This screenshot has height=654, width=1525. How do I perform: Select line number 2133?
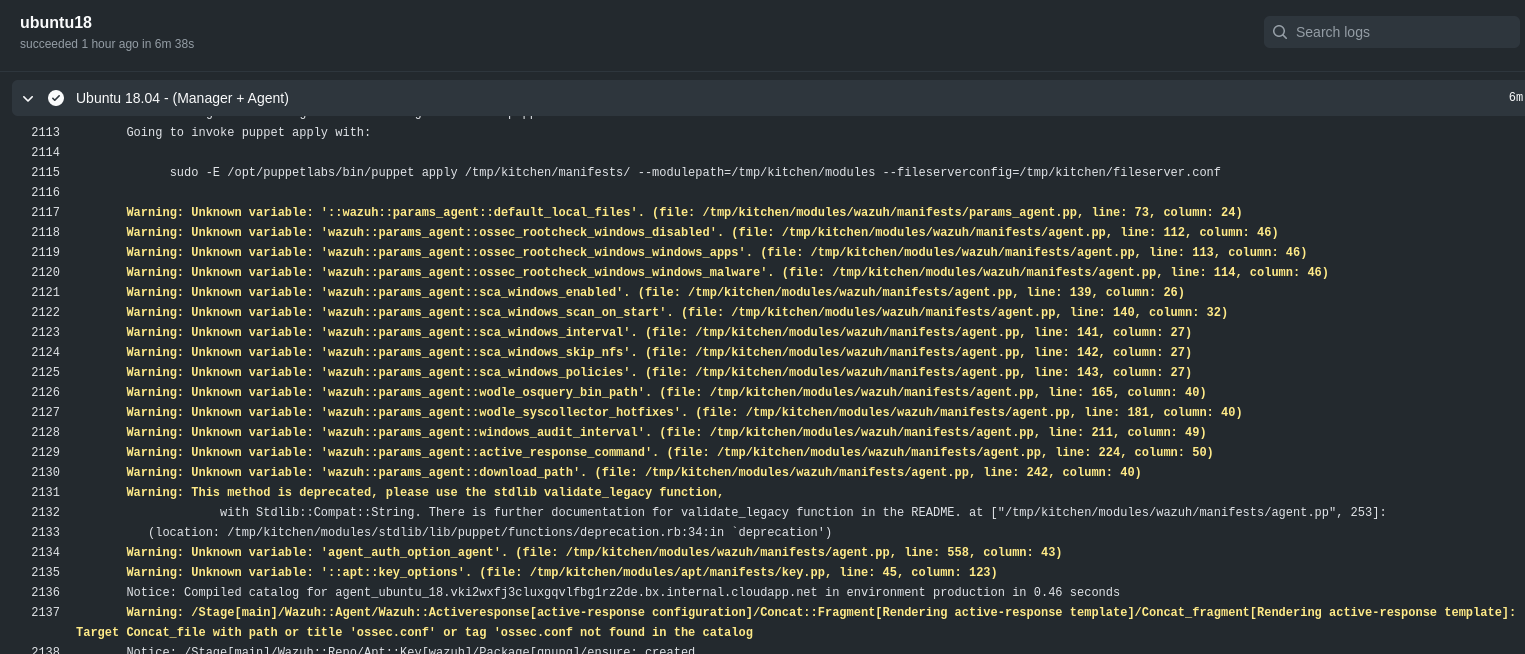(x=45, y=533)
